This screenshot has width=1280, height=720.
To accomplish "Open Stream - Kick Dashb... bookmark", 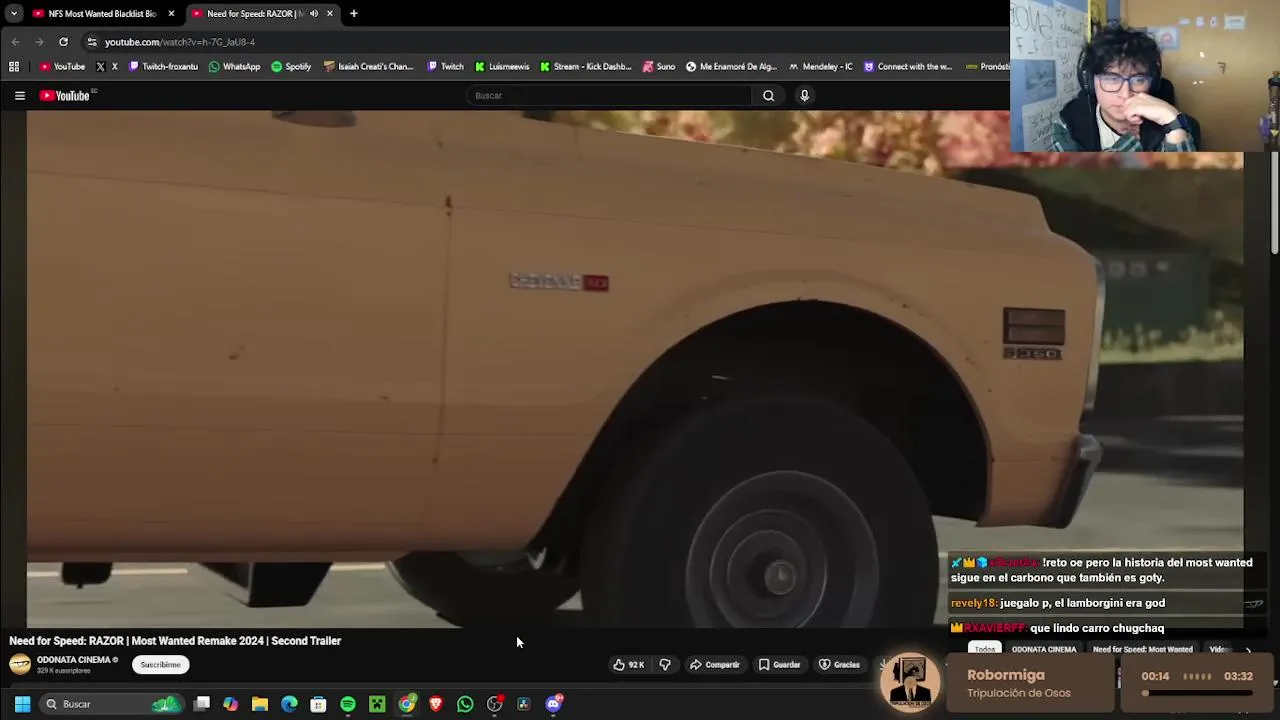I will (585, 67).
